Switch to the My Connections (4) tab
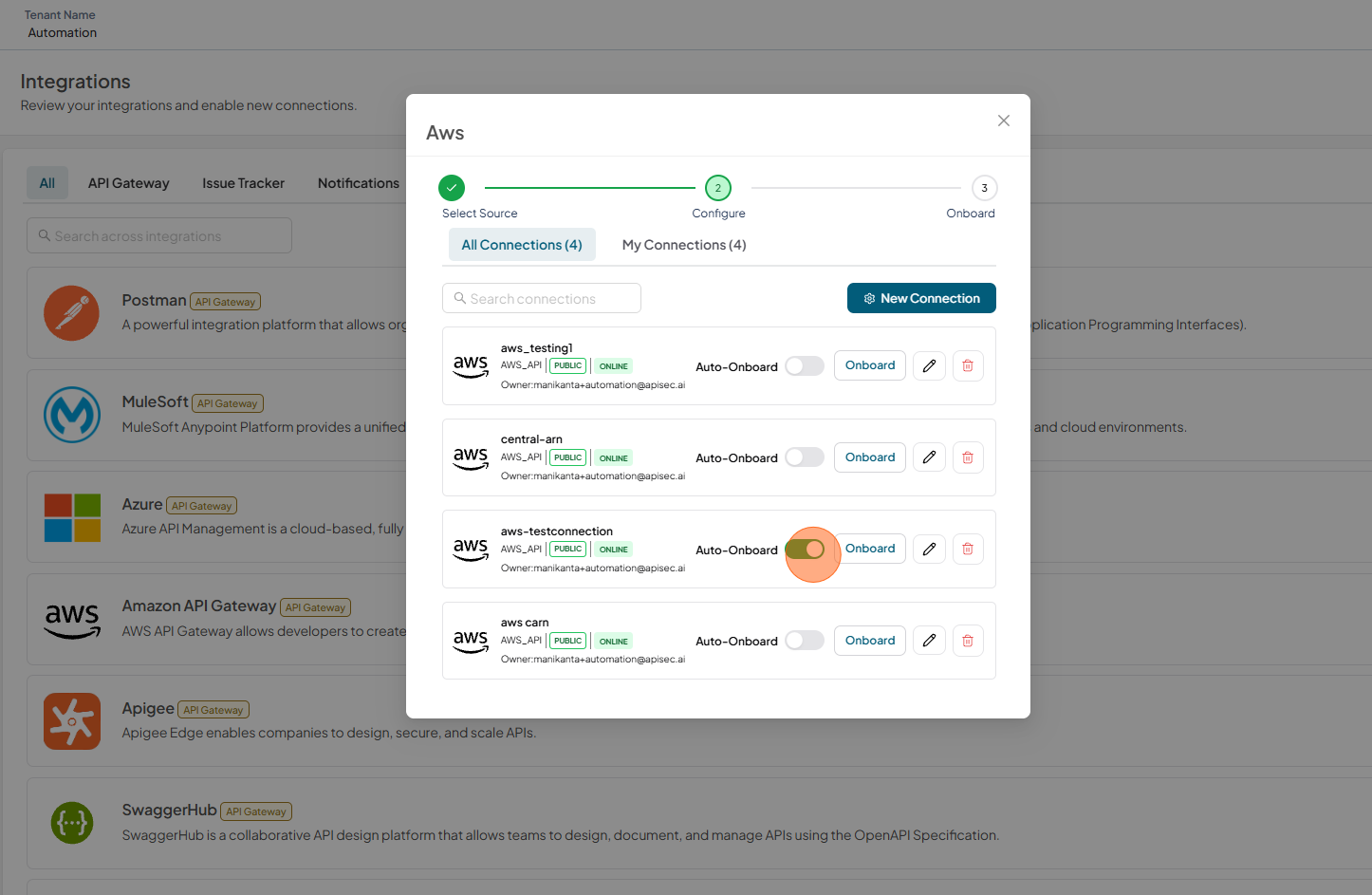Image resolution: width=1372 pixels, height=895 pixels. 684,245
